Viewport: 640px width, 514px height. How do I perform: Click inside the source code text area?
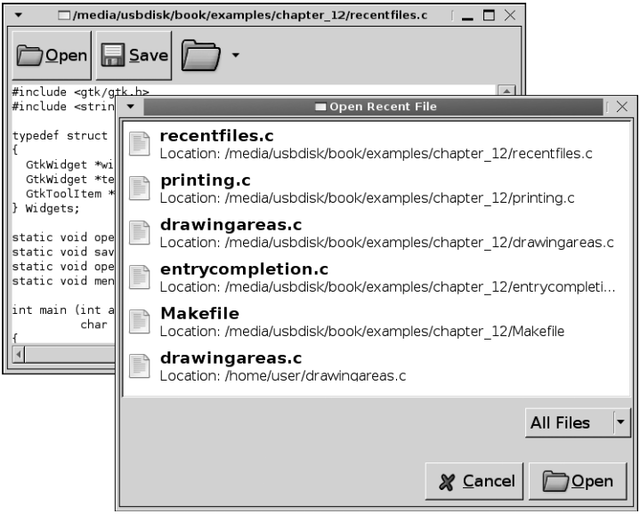(x=60, y=250)
